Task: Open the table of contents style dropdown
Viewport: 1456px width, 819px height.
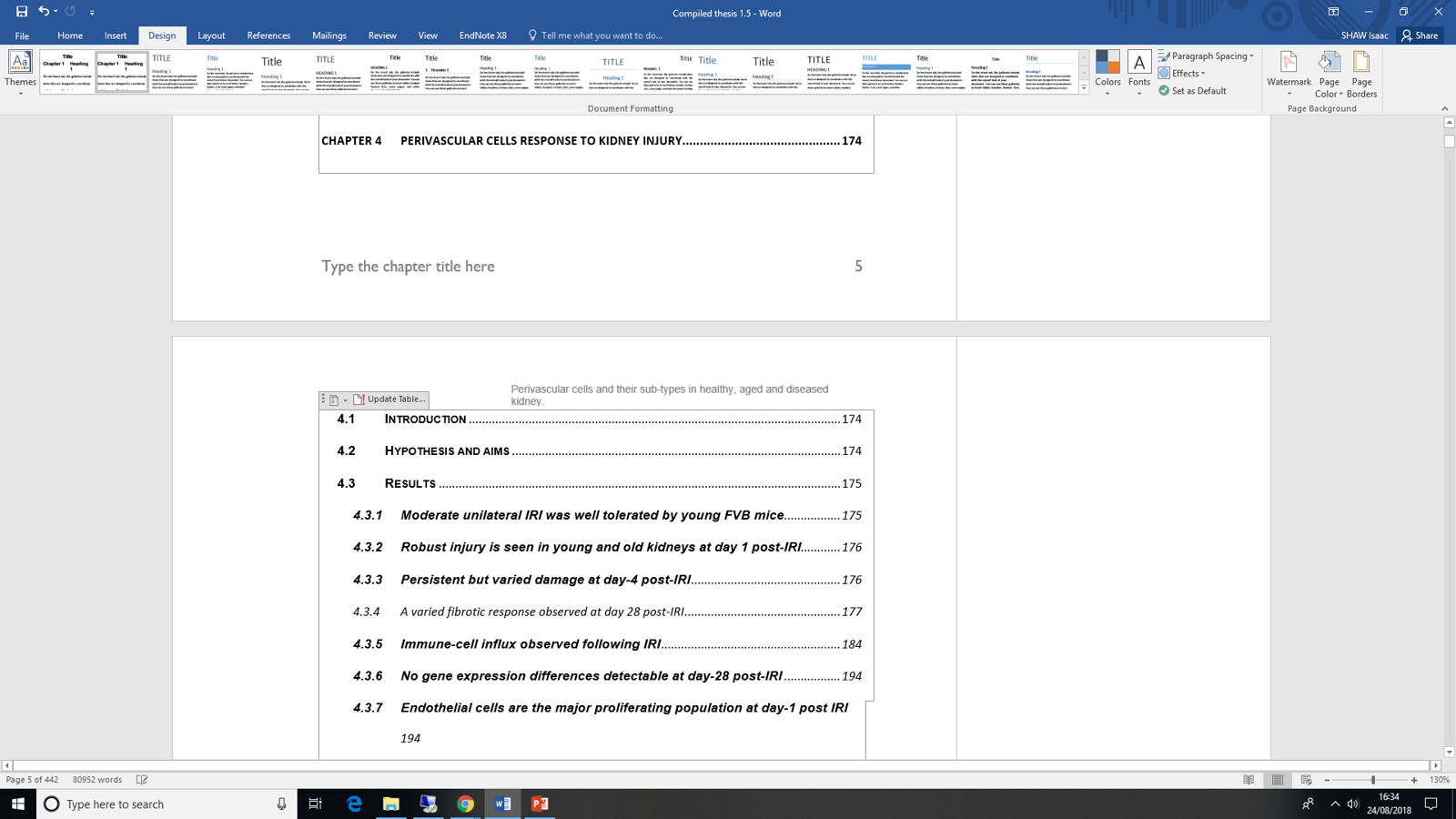Action: coord(337,399)
